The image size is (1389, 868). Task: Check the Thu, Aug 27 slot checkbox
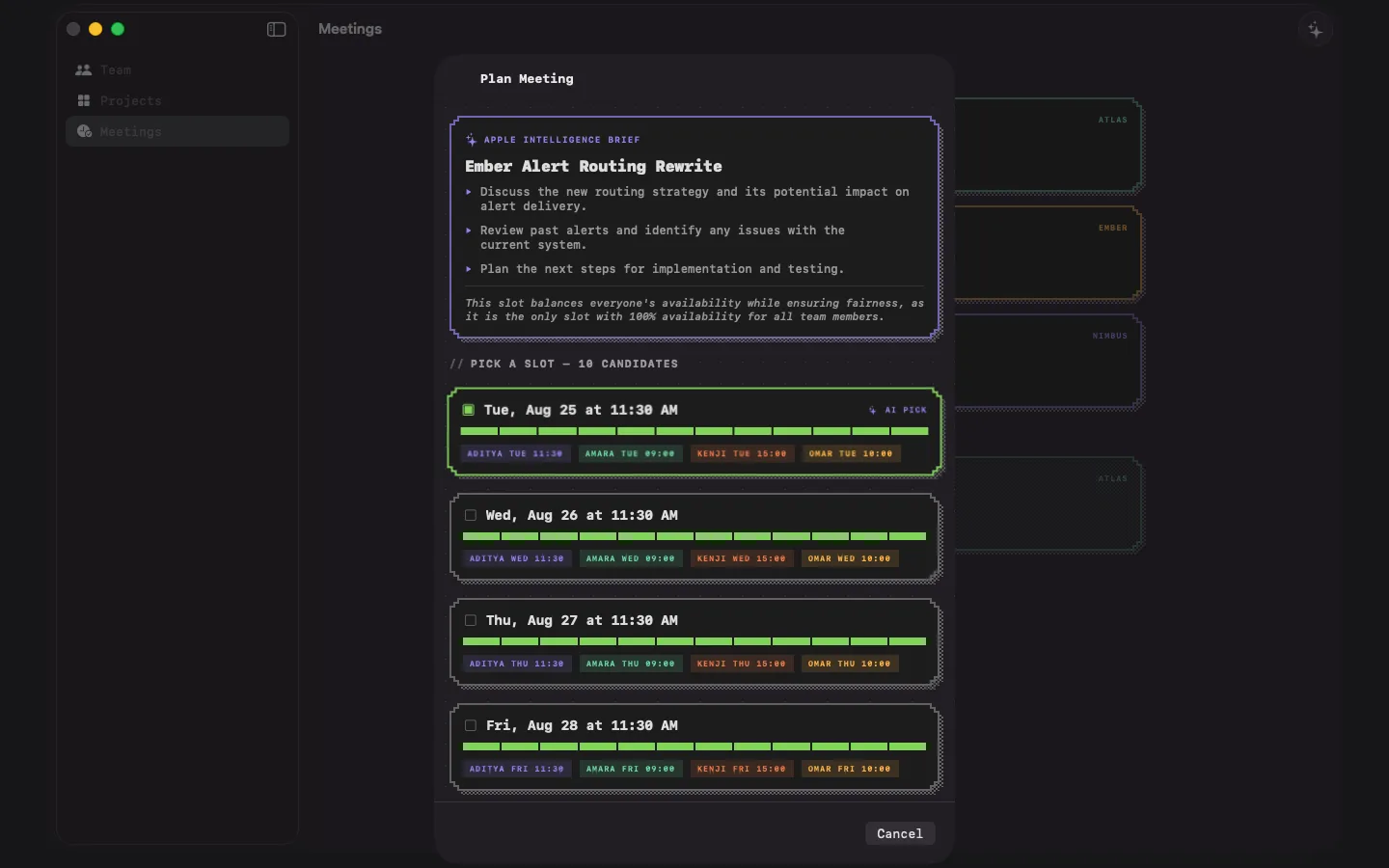(x=471, y=620)
